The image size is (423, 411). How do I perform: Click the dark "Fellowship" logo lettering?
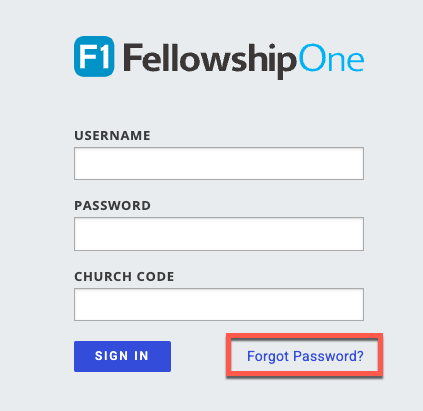tap(210, 61)
